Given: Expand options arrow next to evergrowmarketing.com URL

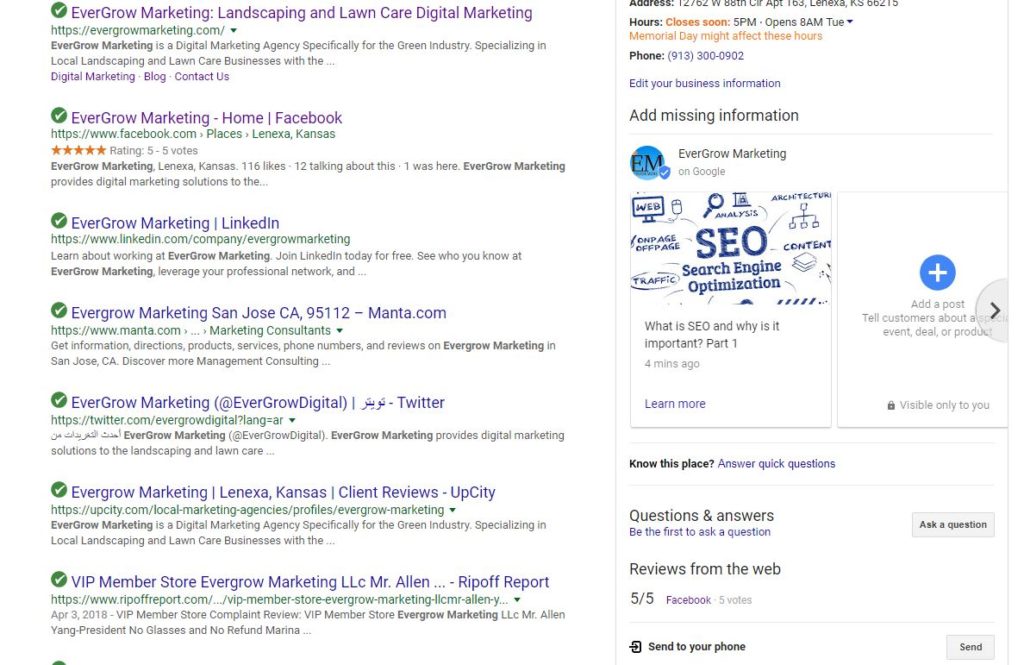Looking at the screenshot, I should pyautogui.click(x=234, y=31).
